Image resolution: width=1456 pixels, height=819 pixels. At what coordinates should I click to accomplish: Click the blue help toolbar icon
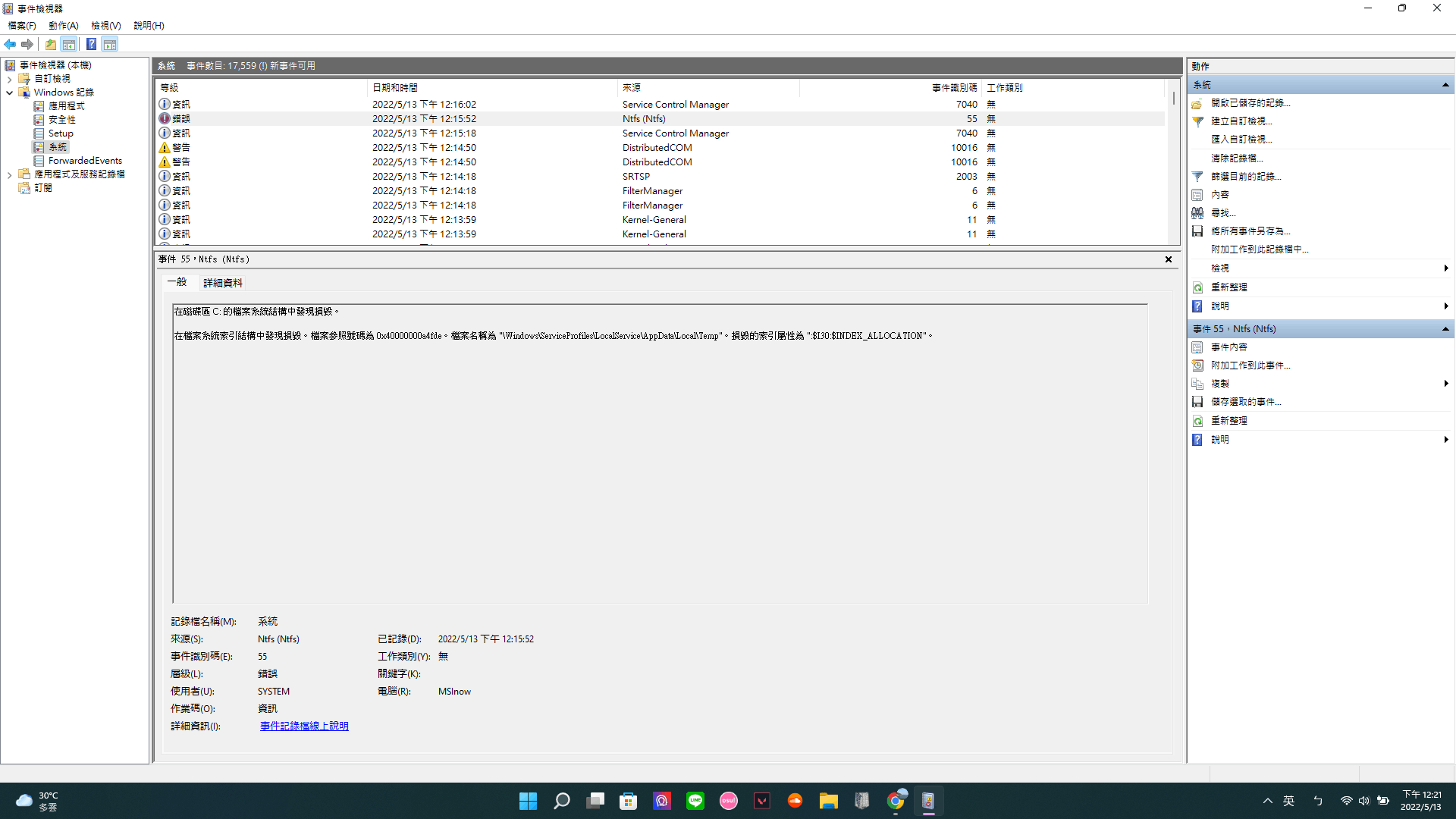click(x=91, y=45)
